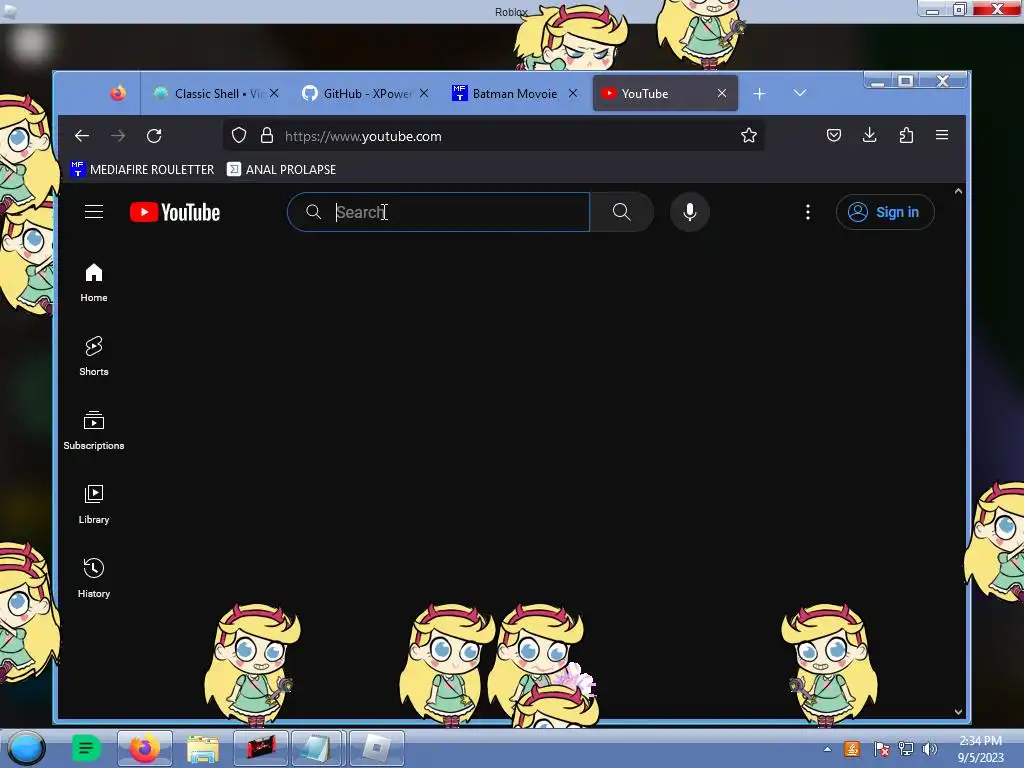Click the volume speaker tray icon
This screenshot has width=1024, height=768.
coord(930,749)
